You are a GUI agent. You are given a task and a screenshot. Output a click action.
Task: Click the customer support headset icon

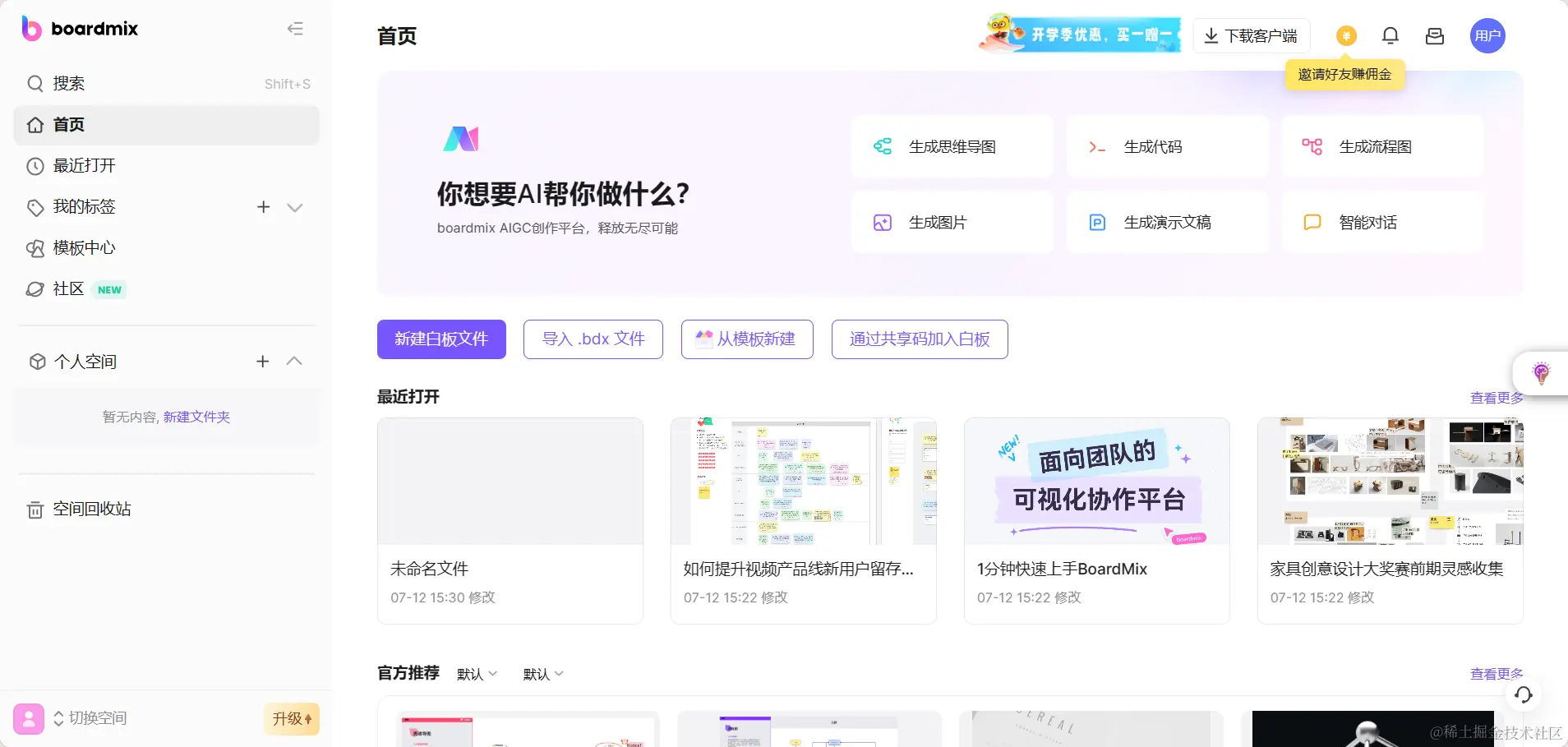point(1524,695)
